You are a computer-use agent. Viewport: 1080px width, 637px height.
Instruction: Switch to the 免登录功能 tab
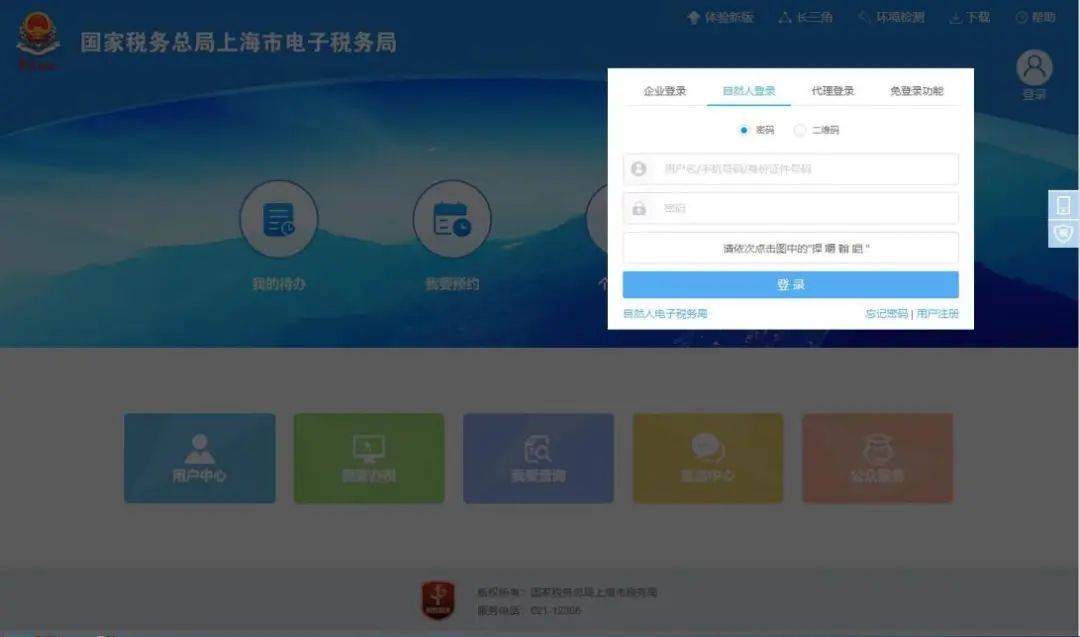[x=916, y=91]
